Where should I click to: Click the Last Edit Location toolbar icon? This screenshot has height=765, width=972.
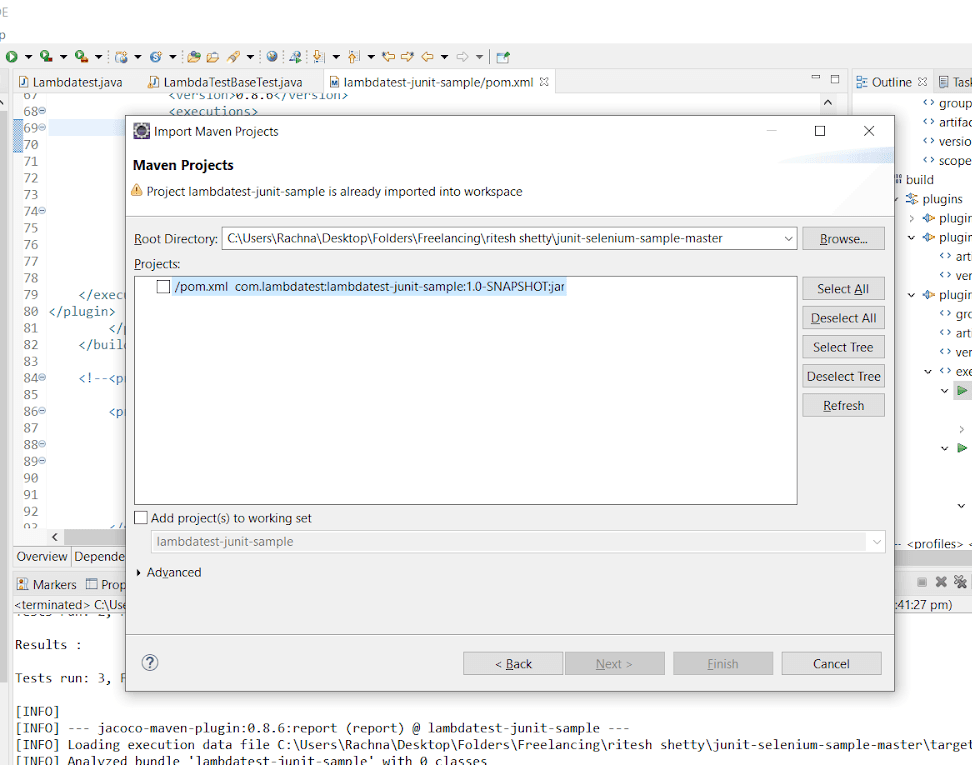pyautogui.click(x=389, y=57)
